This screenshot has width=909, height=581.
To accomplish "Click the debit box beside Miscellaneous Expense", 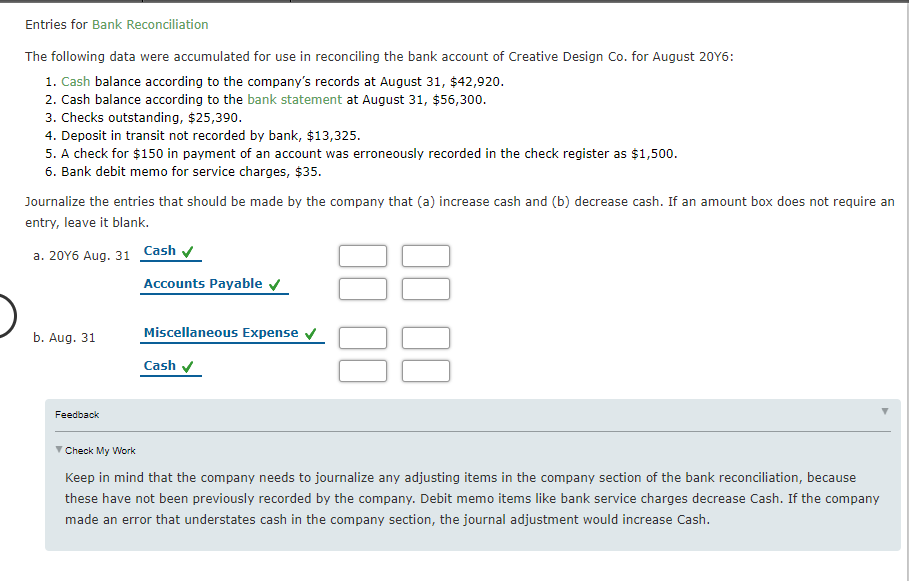I will [x=362, y=337].
